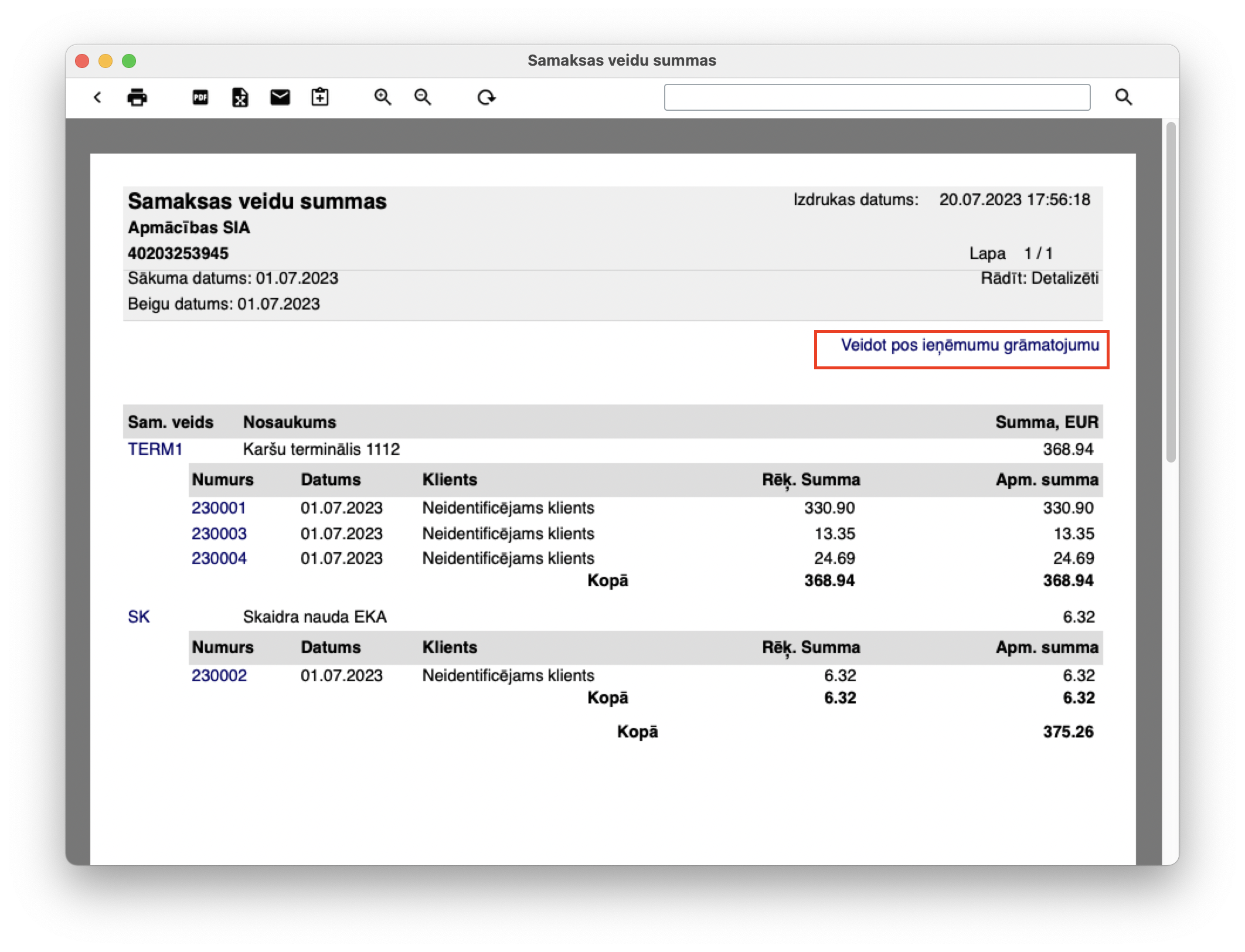This screenshot has height=952, width=1245.
Task: Open invoice 230001
Action: (x=219, y=508)
